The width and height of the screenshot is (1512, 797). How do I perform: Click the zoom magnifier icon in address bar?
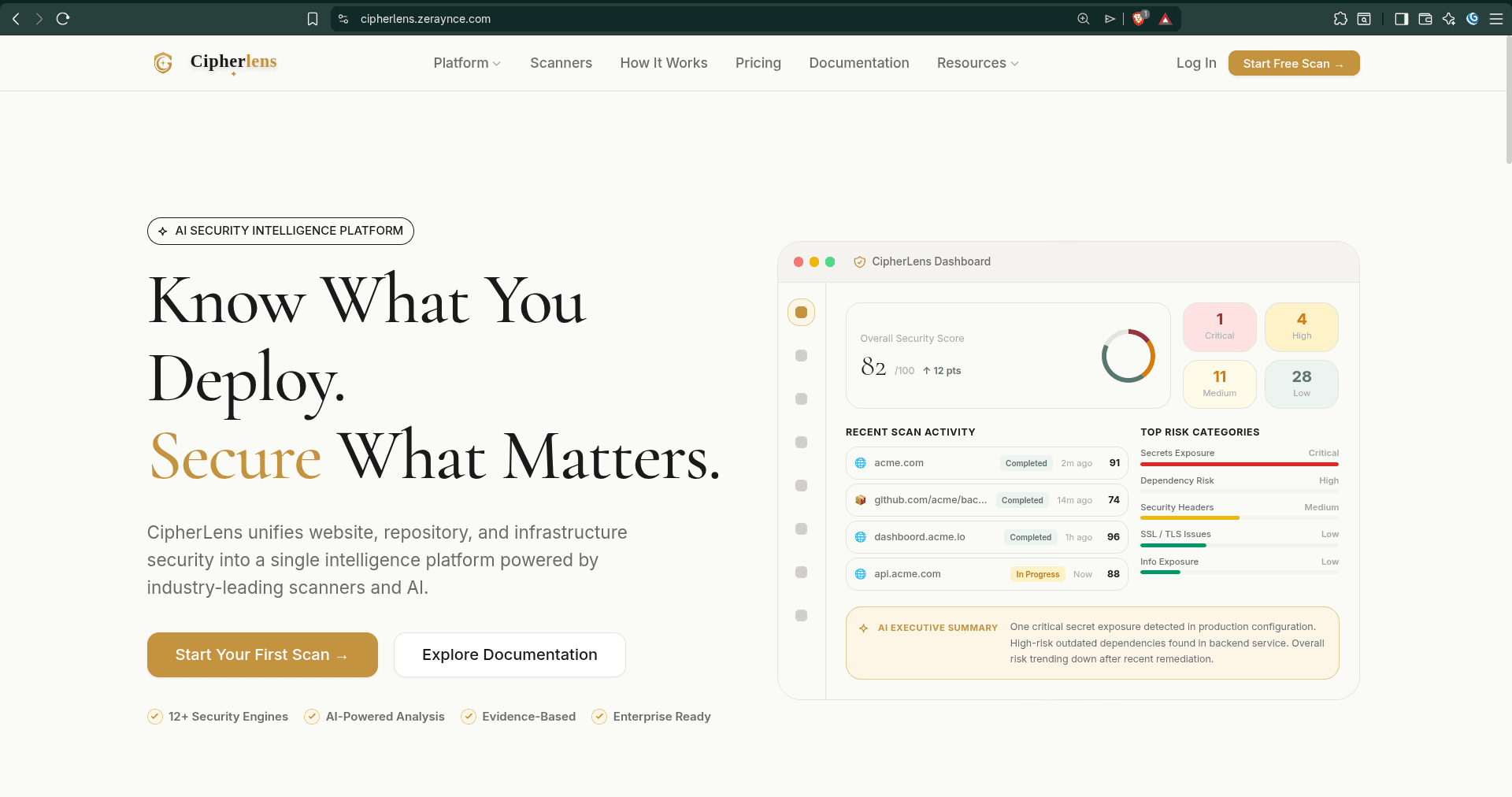coord(1084,19)
